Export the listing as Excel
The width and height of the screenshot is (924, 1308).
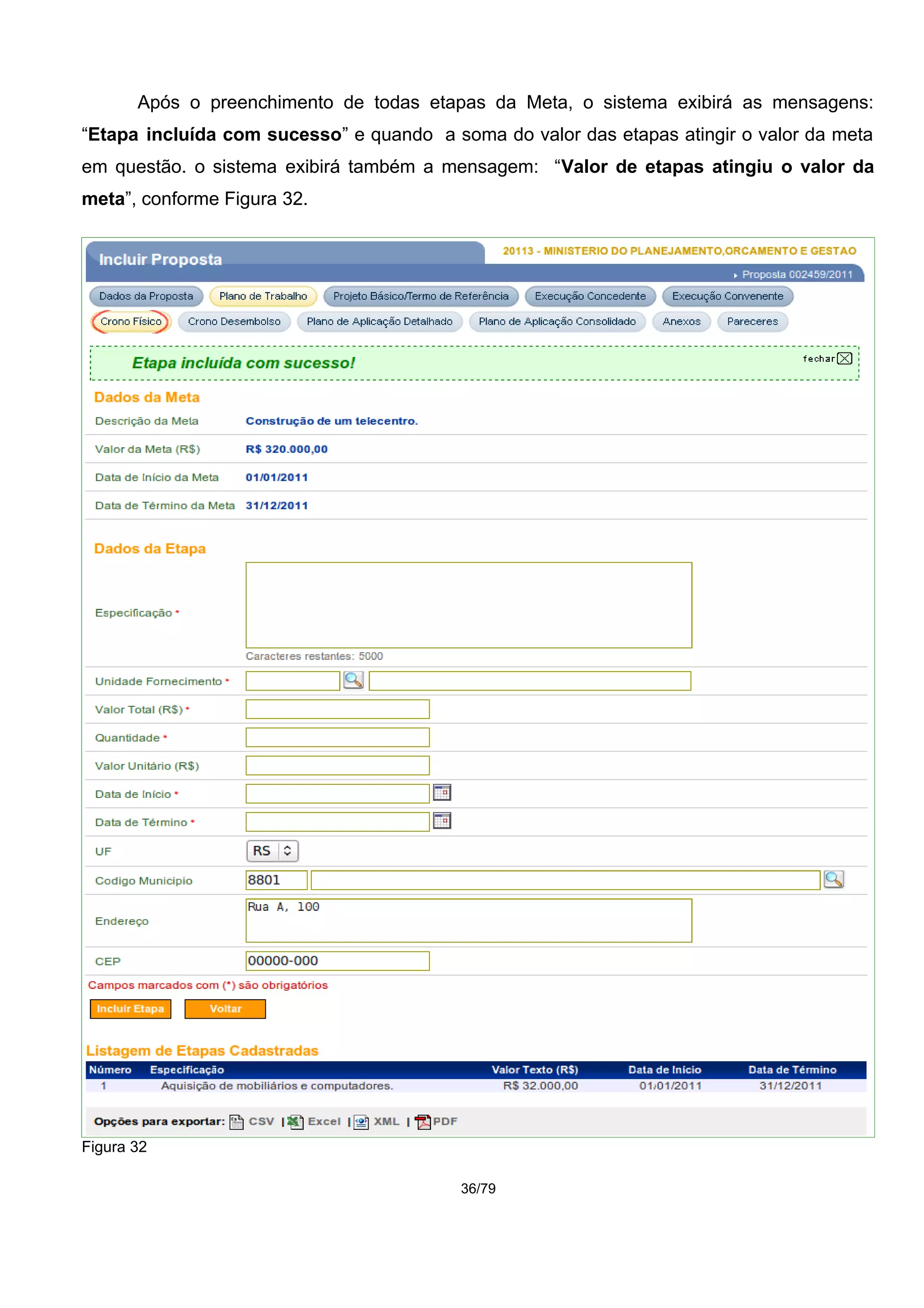pos(315,1122)
